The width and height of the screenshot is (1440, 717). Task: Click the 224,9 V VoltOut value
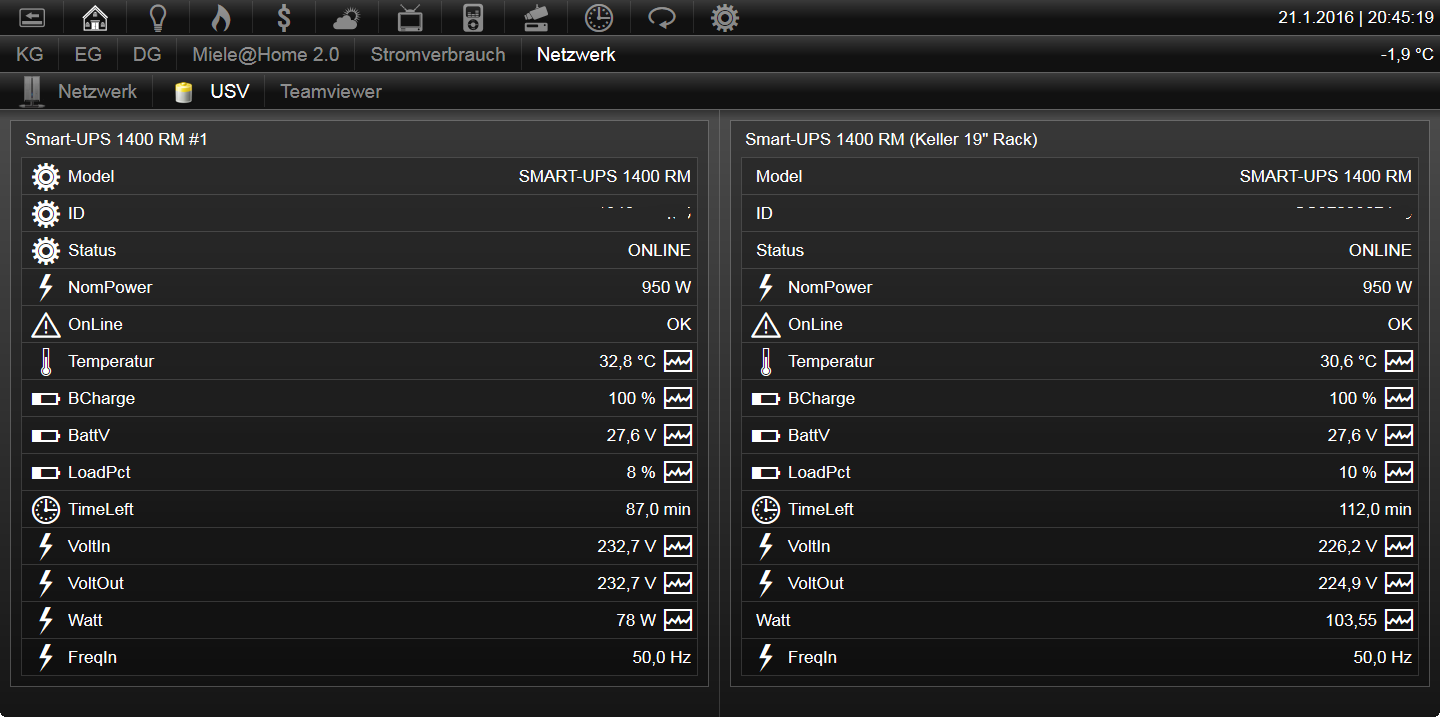(x=1347, y=583)
